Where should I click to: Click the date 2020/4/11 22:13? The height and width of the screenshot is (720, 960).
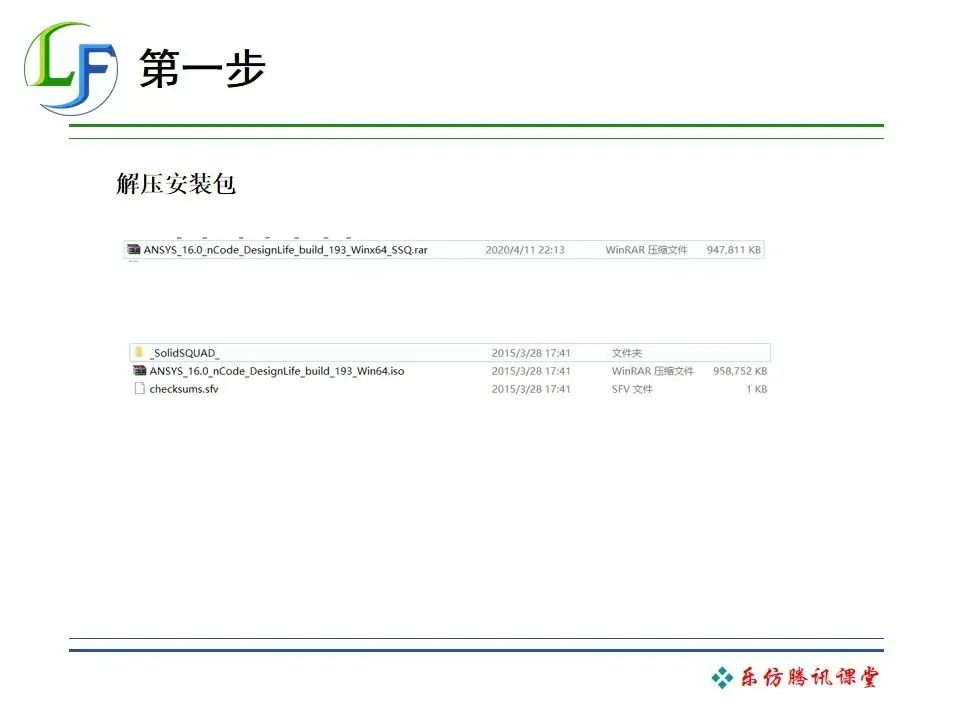(525, 250)
